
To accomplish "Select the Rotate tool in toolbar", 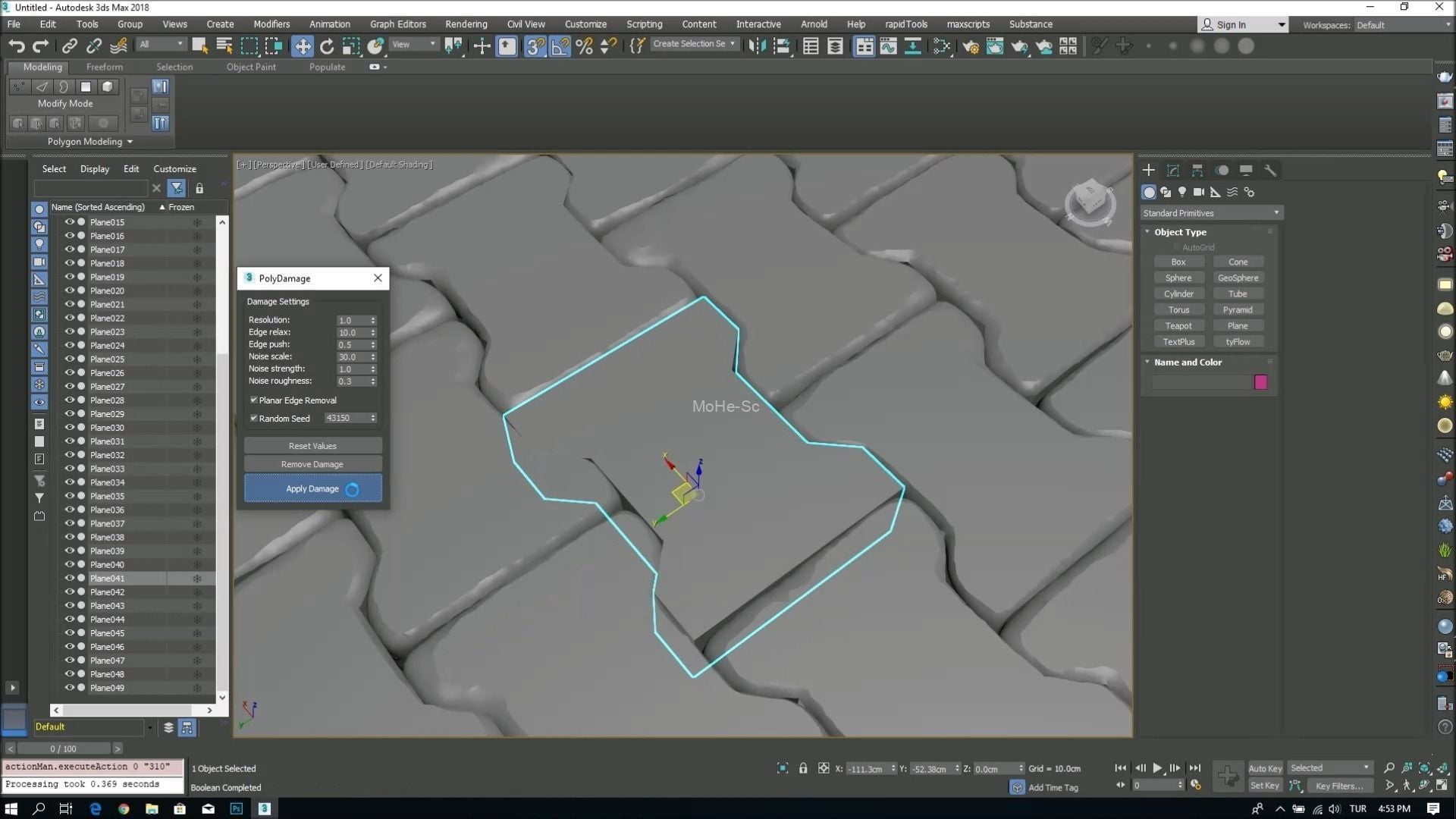I will click(326, 46).
